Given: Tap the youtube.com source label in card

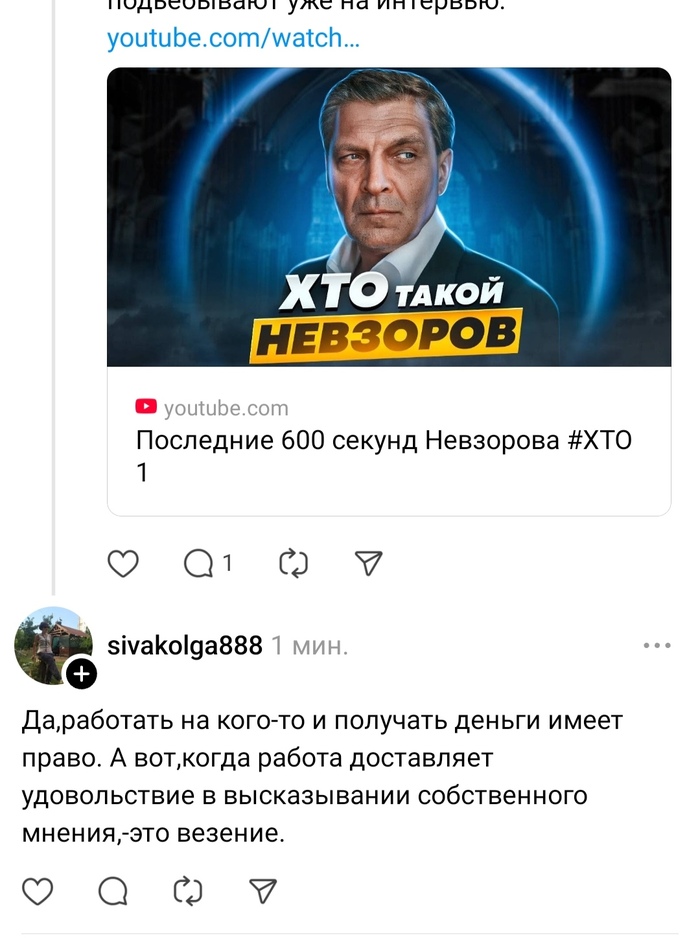Looking at the screenshot, I should pos(226,408).
